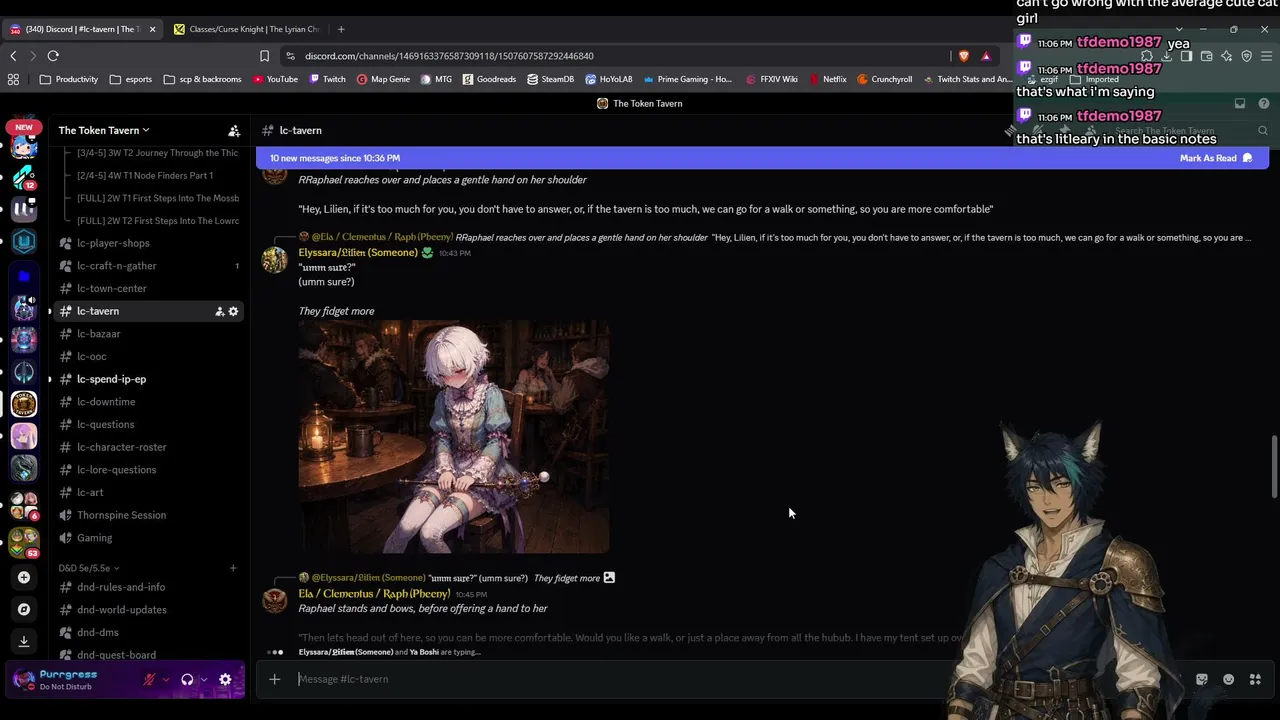Open the Map Genie bookmark
The height and width of the screenshot is (720, 1280).
[x=383, y=79]
